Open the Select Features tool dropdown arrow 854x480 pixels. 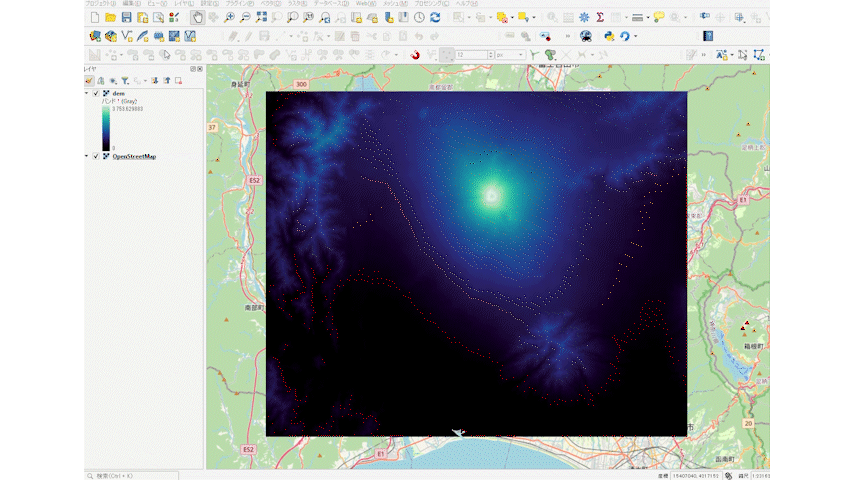tap(469, 17)
